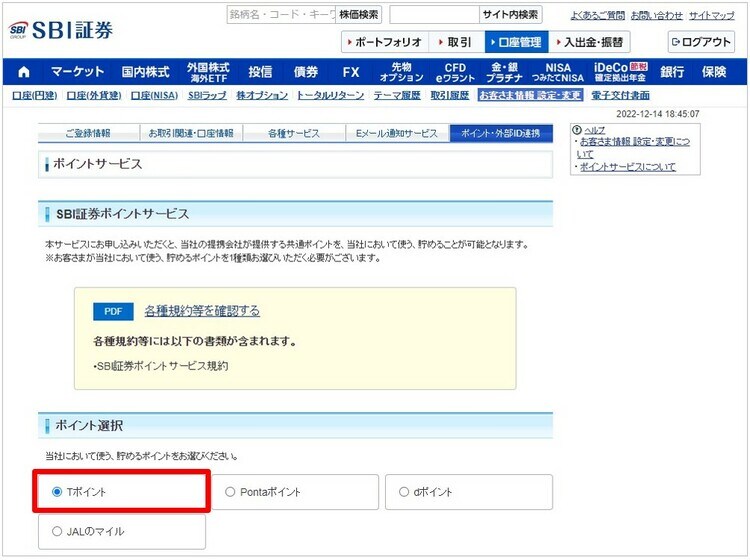The height and width of the screenshot is (560, 750).
Task: Open the 口座(円建) submenu link
Action: pos(34,96)
